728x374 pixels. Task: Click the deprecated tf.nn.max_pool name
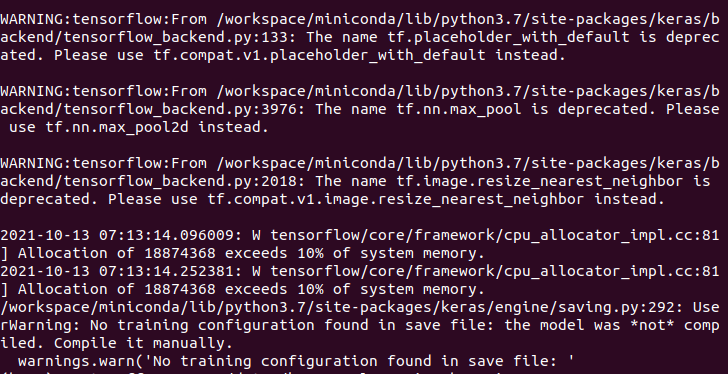click(459, 110)
